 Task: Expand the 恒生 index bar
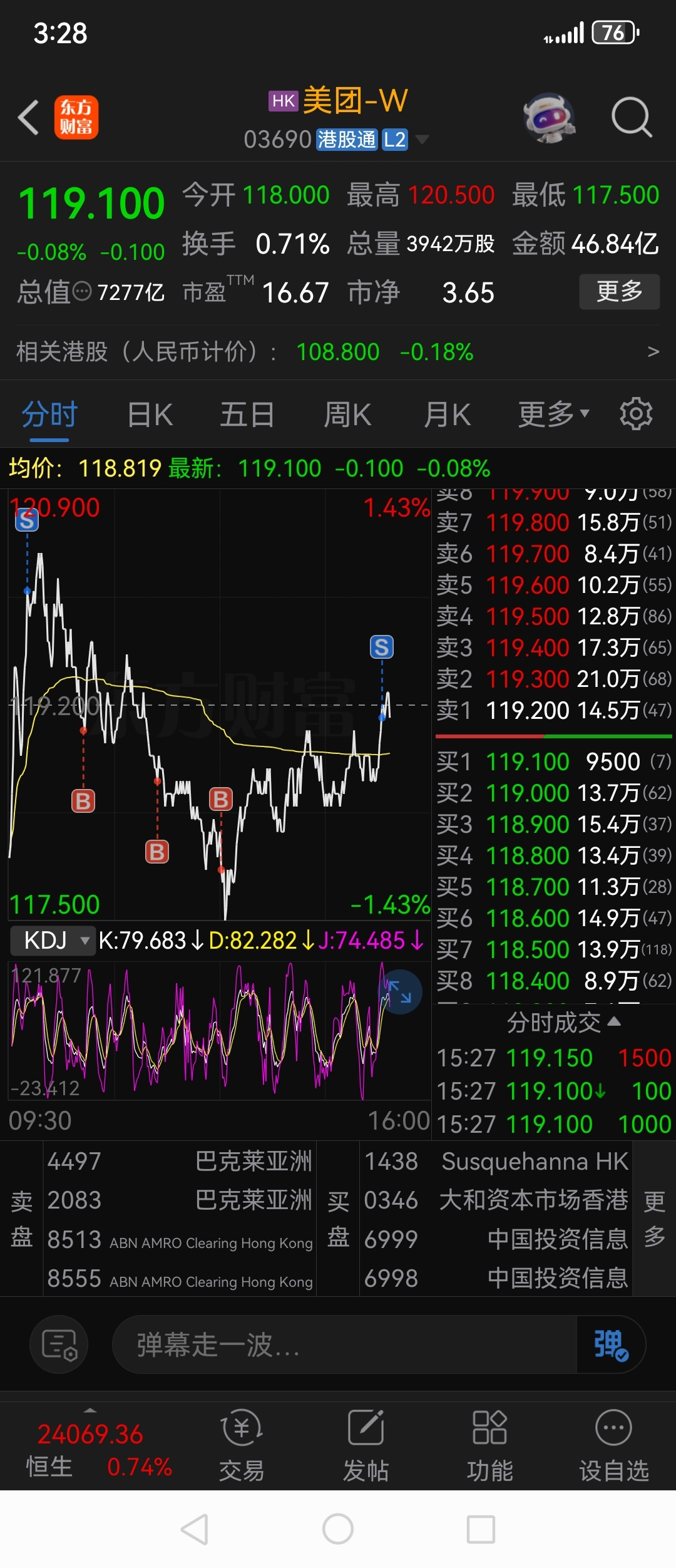pos(90,1410)
